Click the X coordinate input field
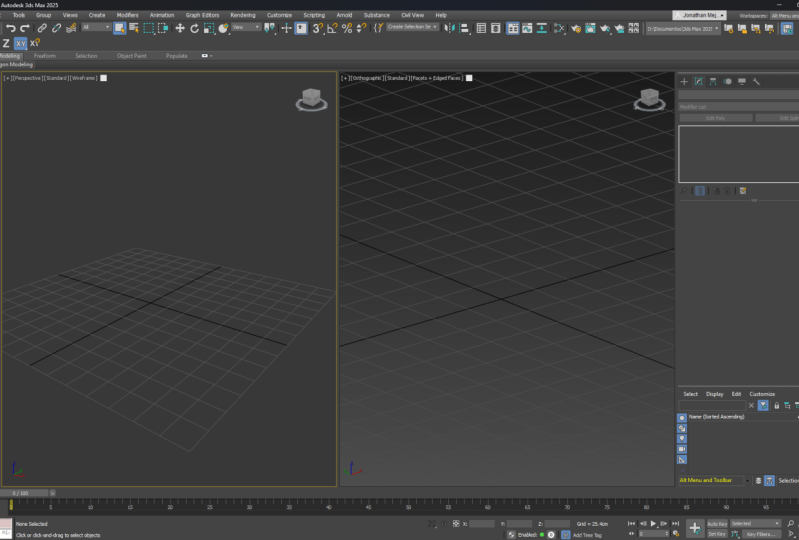This screenshot has width=799, height=540. click(x=482, y=524)
